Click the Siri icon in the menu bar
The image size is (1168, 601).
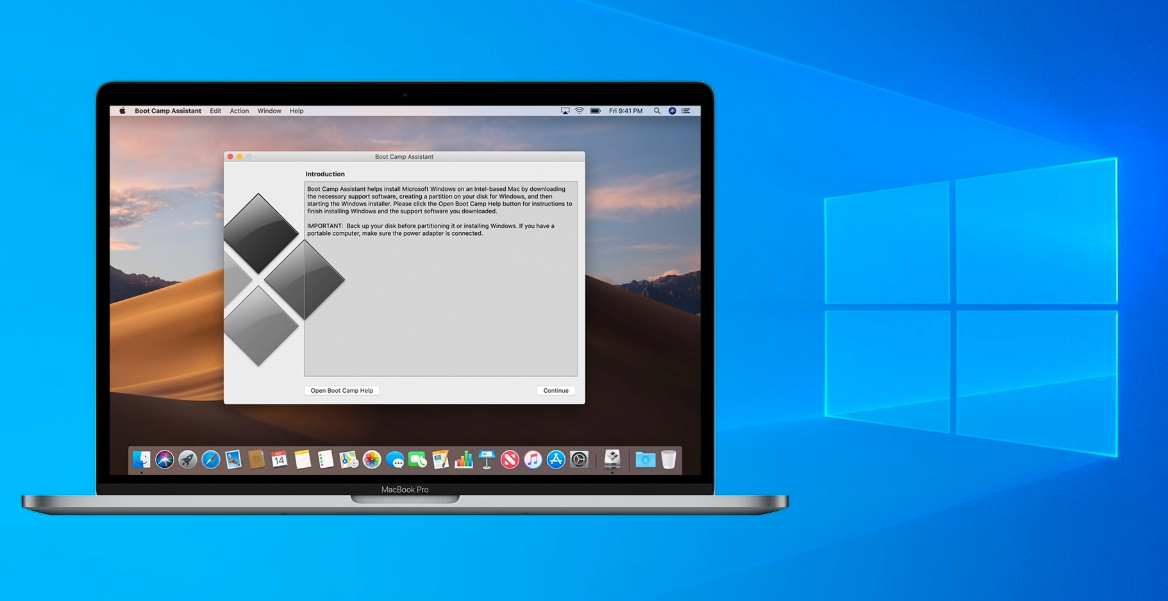click(x=672, y=111)
